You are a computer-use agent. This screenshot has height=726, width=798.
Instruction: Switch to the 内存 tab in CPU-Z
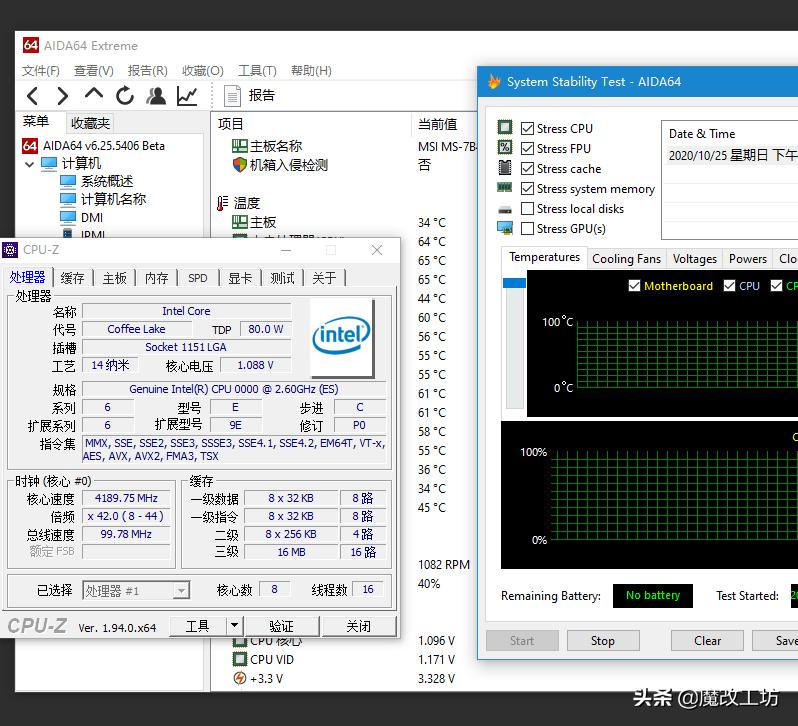[x=156, y=278]
